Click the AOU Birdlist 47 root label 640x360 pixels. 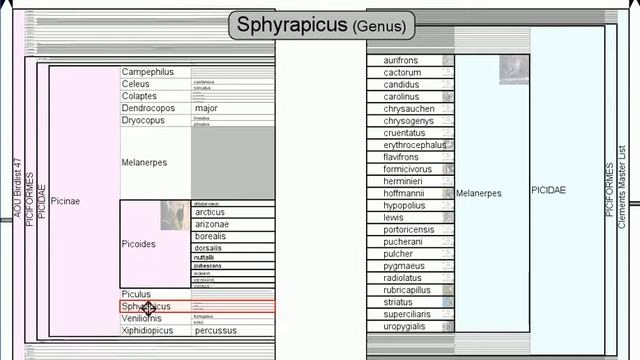(x=18, y=188)
